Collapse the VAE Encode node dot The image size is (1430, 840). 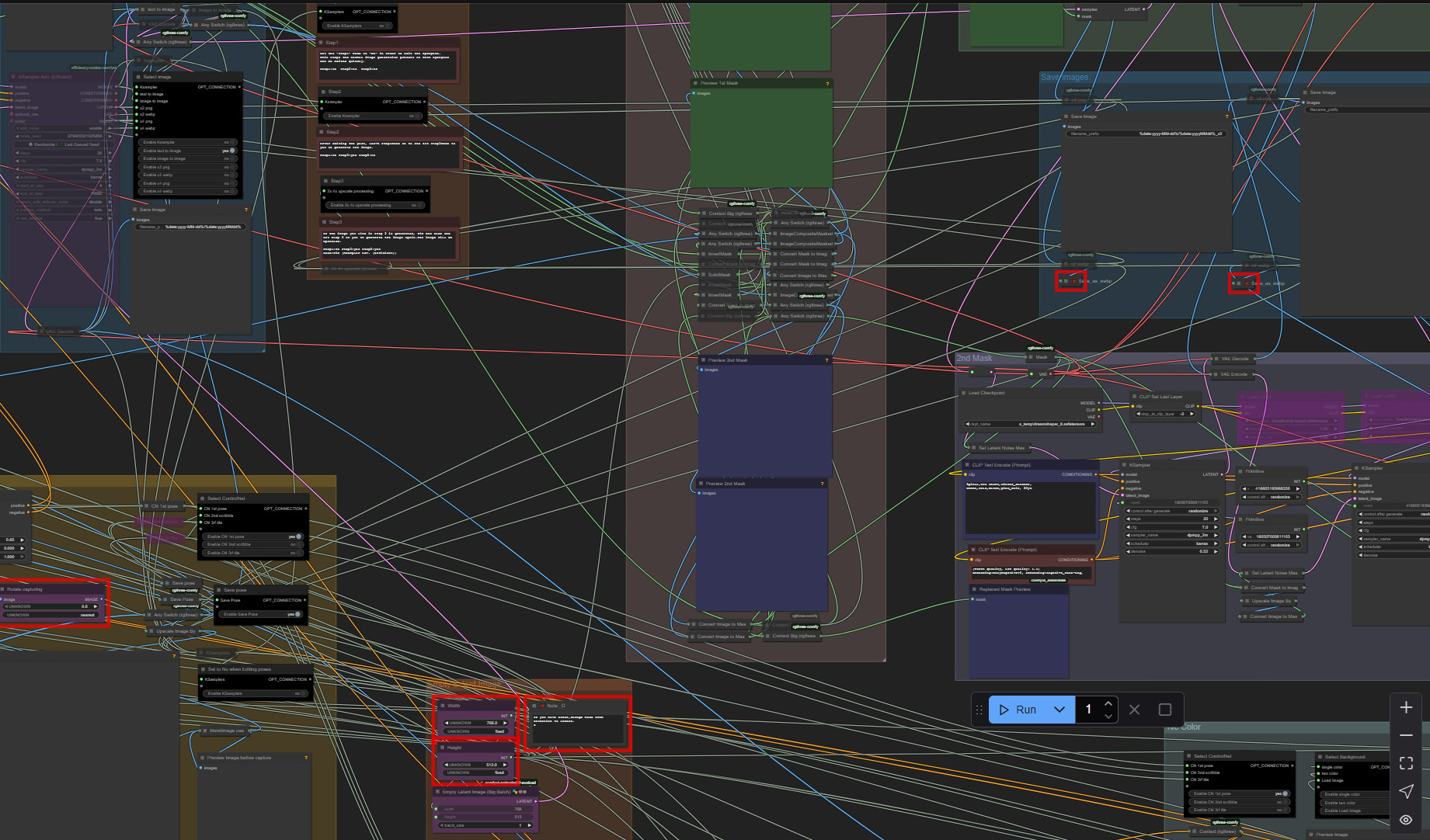click(1216, 374)
